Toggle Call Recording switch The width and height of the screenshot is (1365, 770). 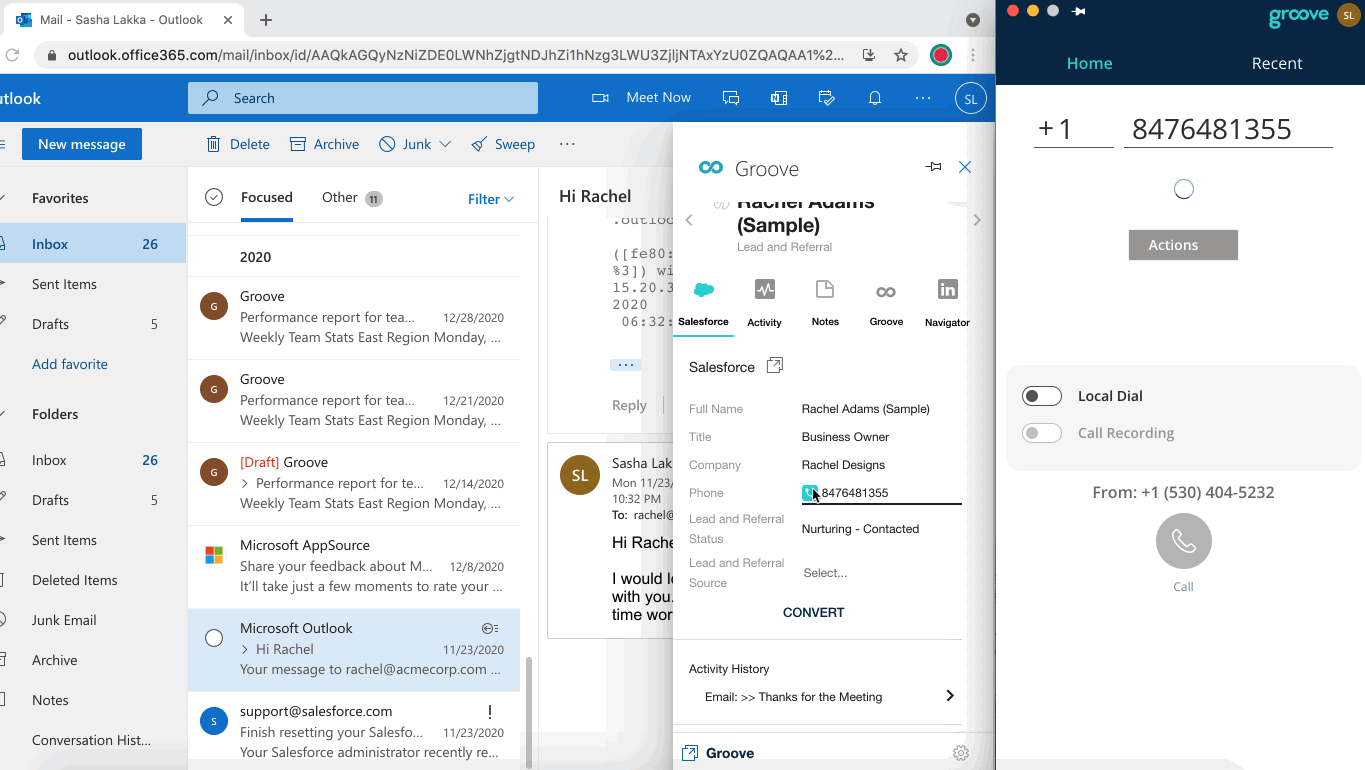pos(1041,433)
